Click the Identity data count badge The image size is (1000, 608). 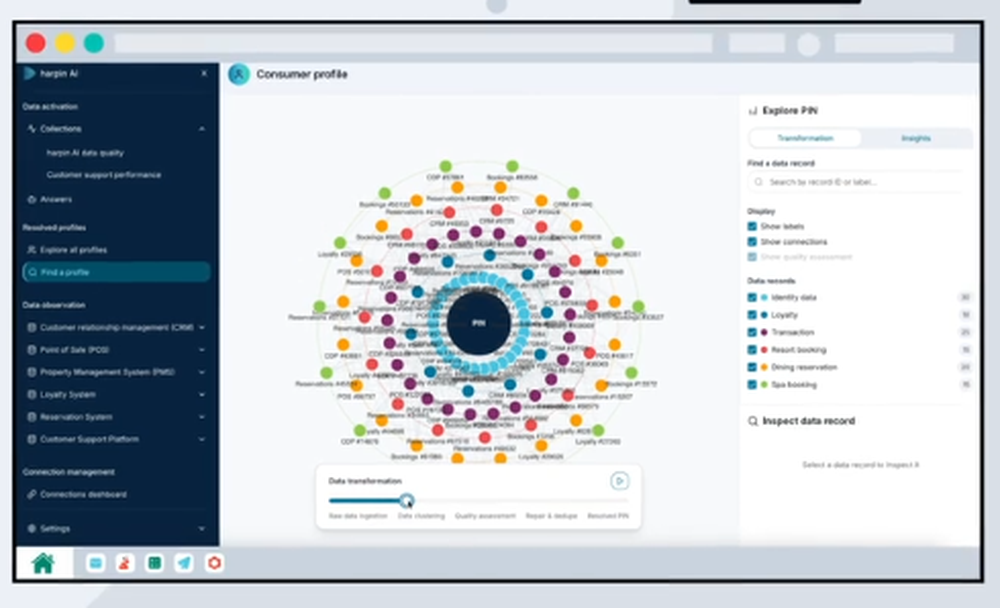[x=965, y=297]
